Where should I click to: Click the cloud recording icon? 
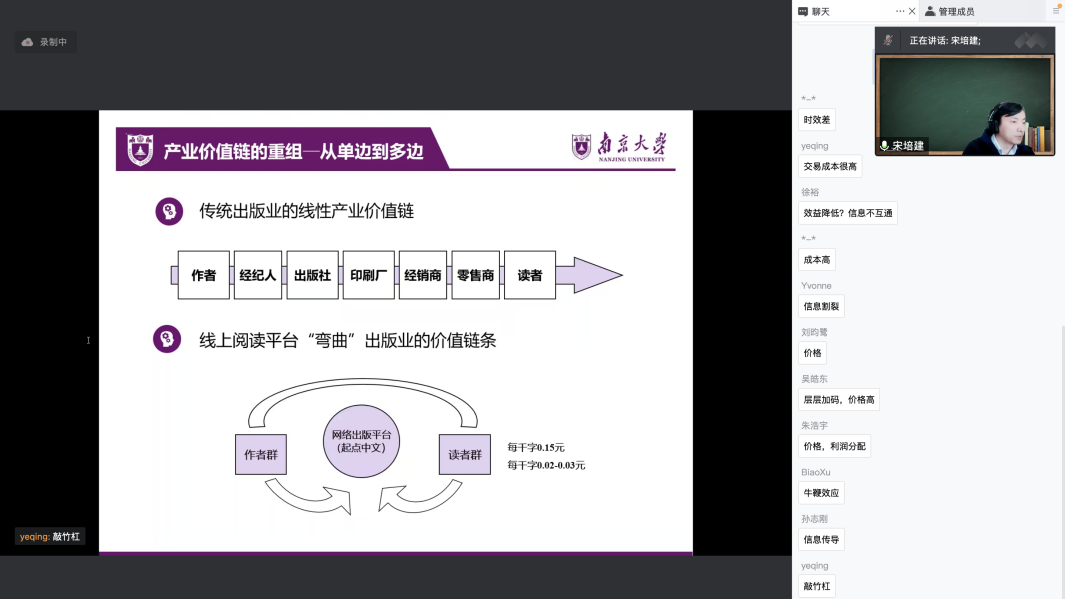(x=28, y=42)
